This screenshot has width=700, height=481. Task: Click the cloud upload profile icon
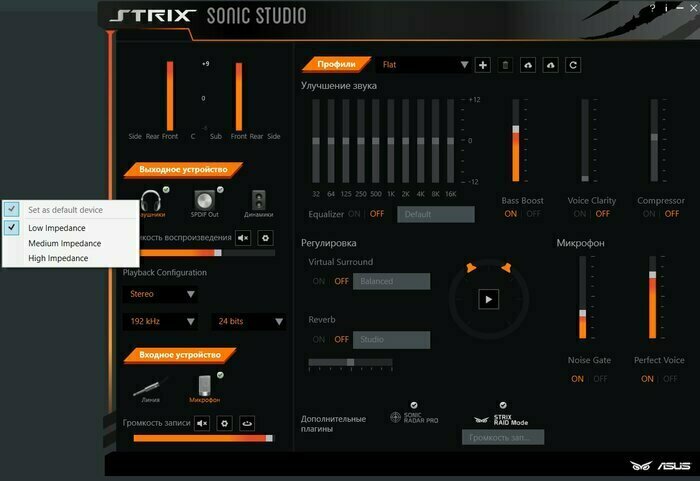pyautogui.click(x=528, y=65)
